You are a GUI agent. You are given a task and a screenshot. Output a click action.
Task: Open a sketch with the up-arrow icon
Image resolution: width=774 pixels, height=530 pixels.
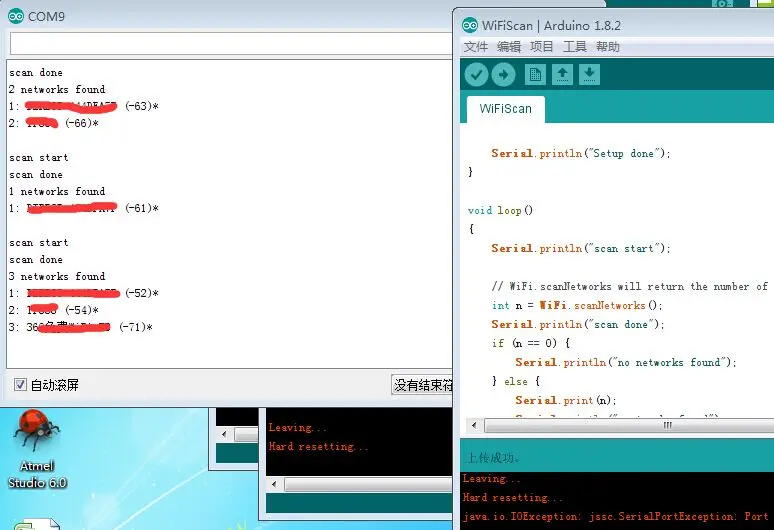pyautogui.click(x=562, y=75)
